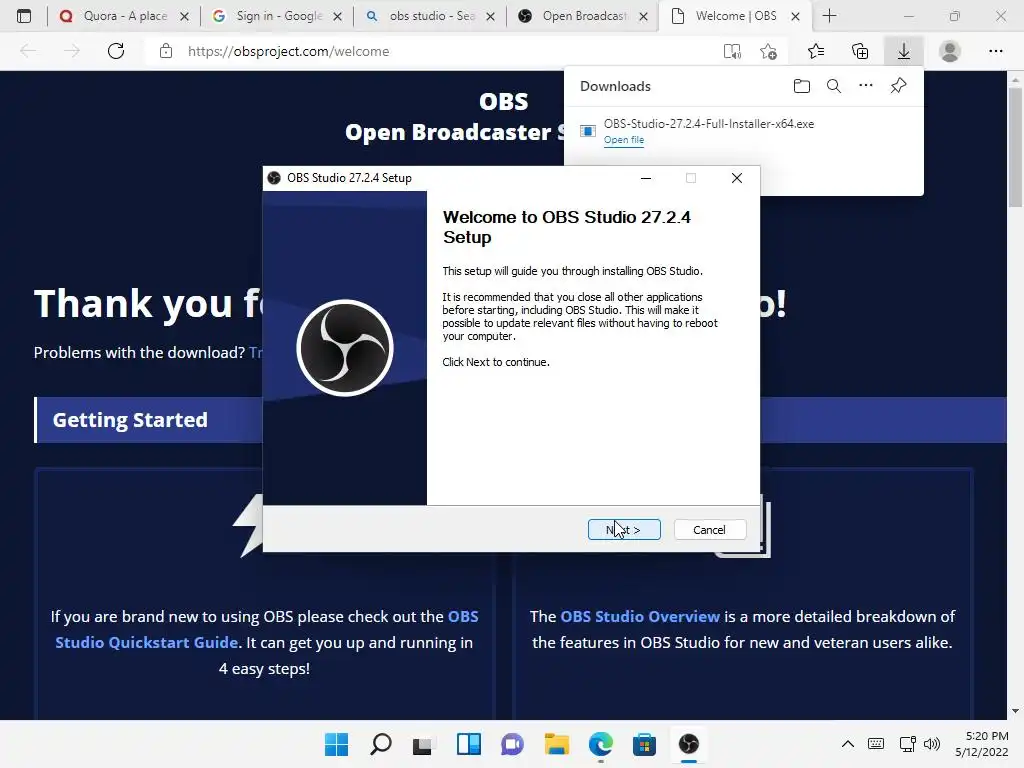
Task: Click OBS-Studio-27.2.4-Full-Installer-x64.exe file name
Action: pos(709,124)
